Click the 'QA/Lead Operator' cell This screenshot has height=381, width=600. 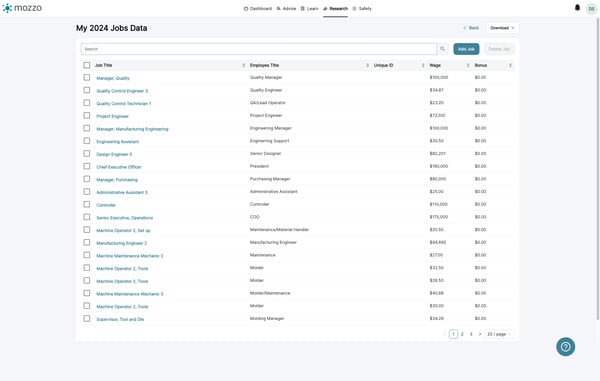click(267, 103)
